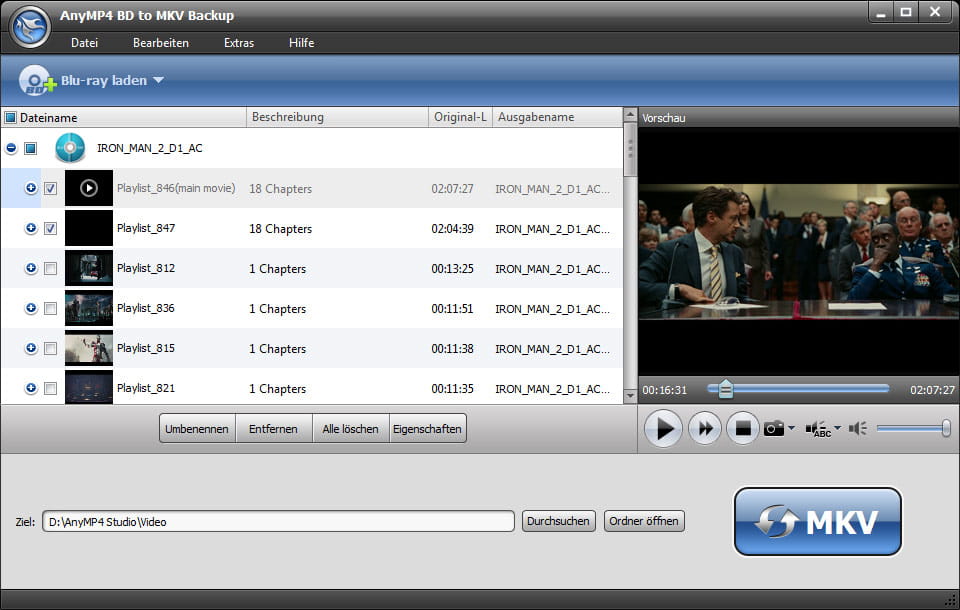Mute sound with the speaker icon
Image resolution: width=960 pixels, height=610 pixels.
coord(858,428)
